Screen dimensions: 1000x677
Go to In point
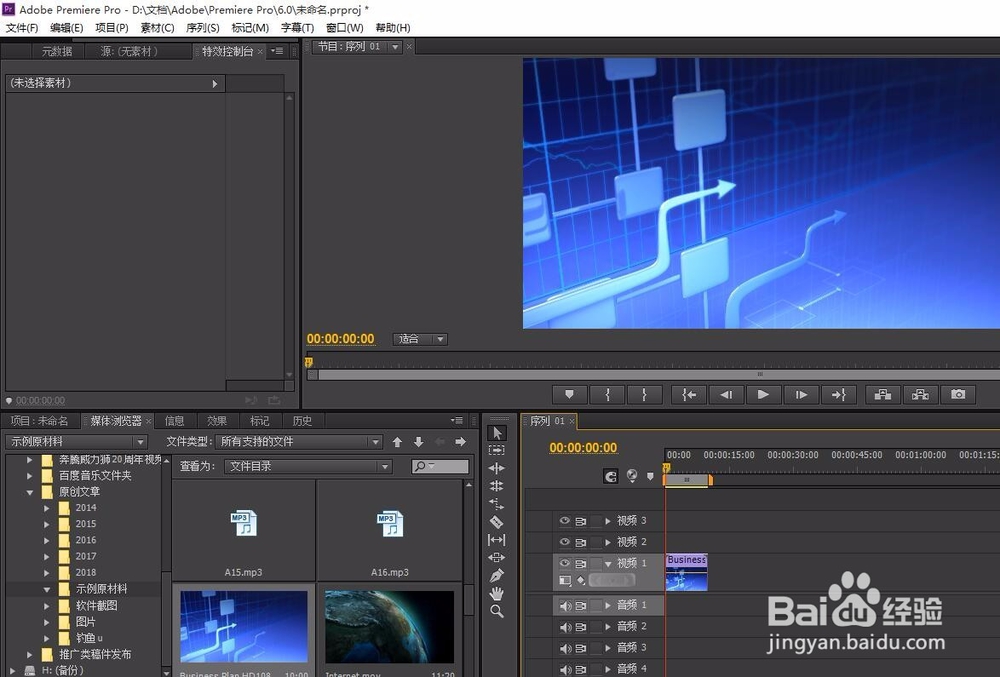tap(689, 395)
